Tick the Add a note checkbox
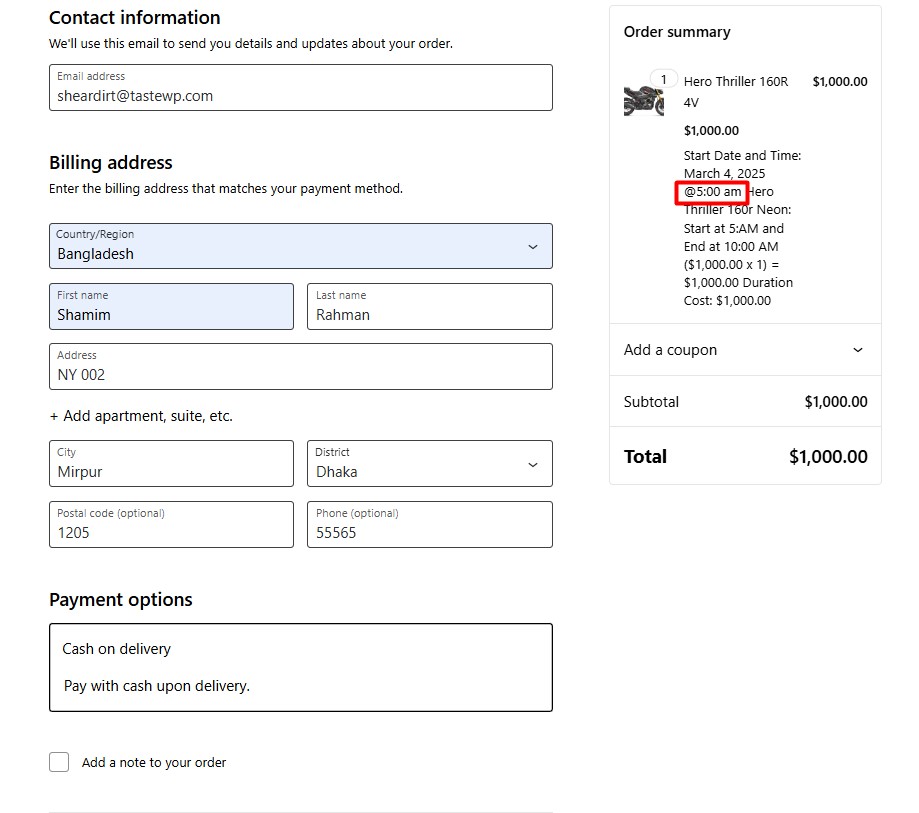The image size is (919, 813). tap(60, 762)
